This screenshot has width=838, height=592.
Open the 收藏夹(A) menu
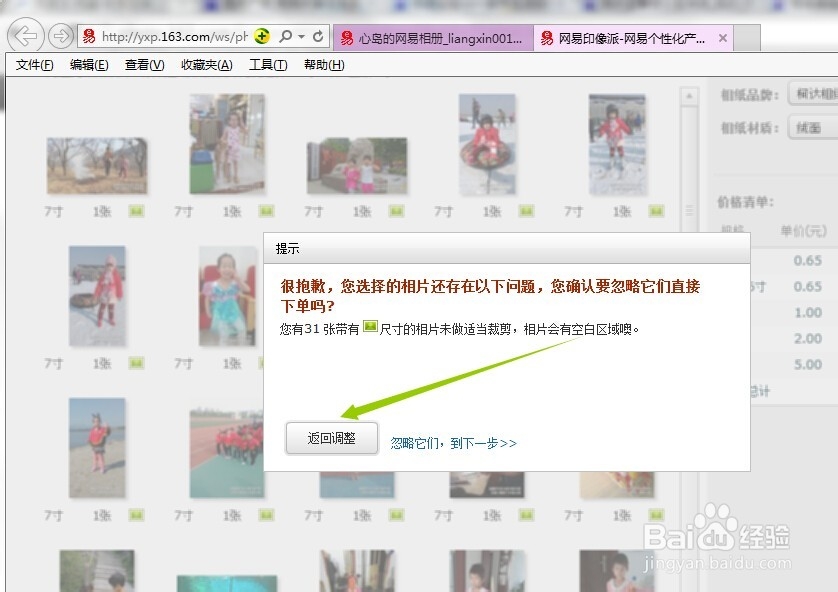point(206,65)
